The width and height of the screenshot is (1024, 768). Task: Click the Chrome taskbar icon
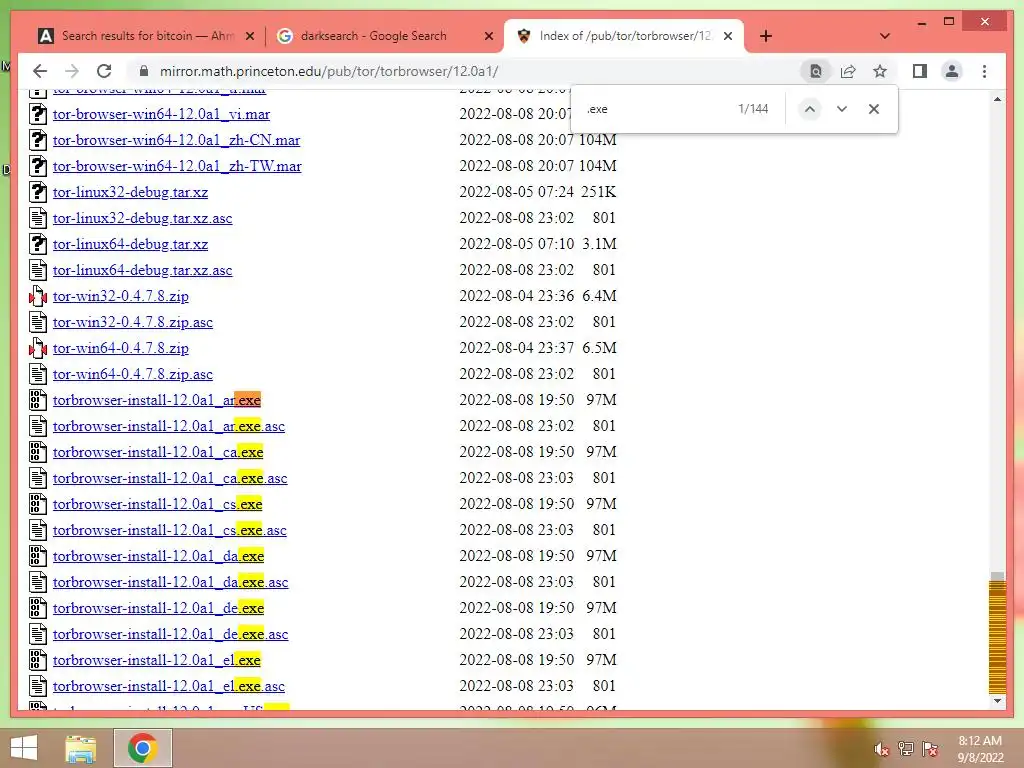click(x=143, y=748)
